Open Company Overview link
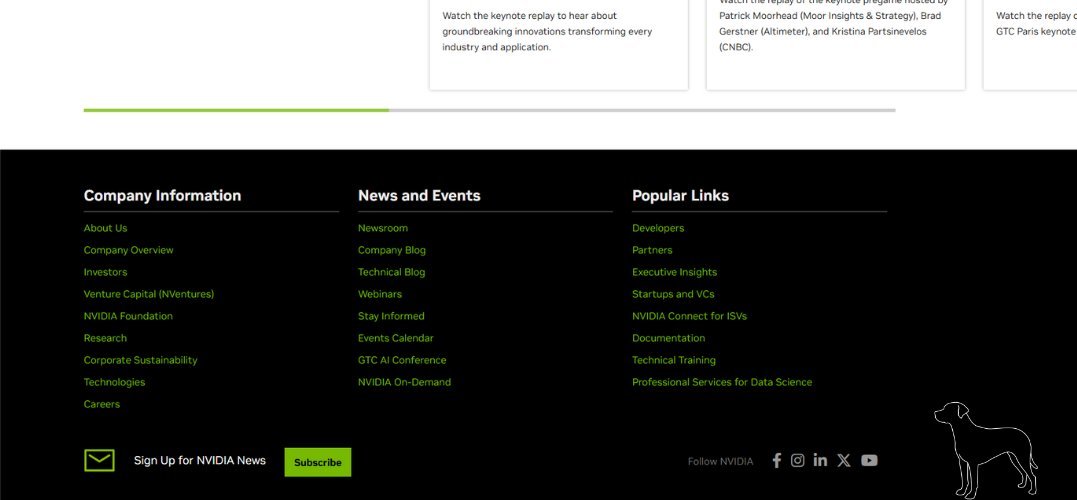Viewport: 1077px width, 500px height. (x=128, y=250)
